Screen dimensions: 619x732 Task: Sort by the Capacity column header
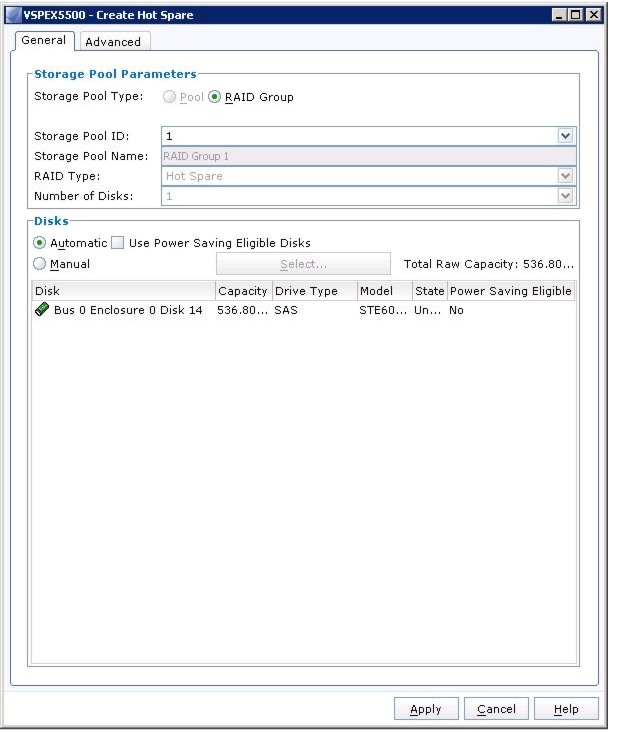coord(243,291)
